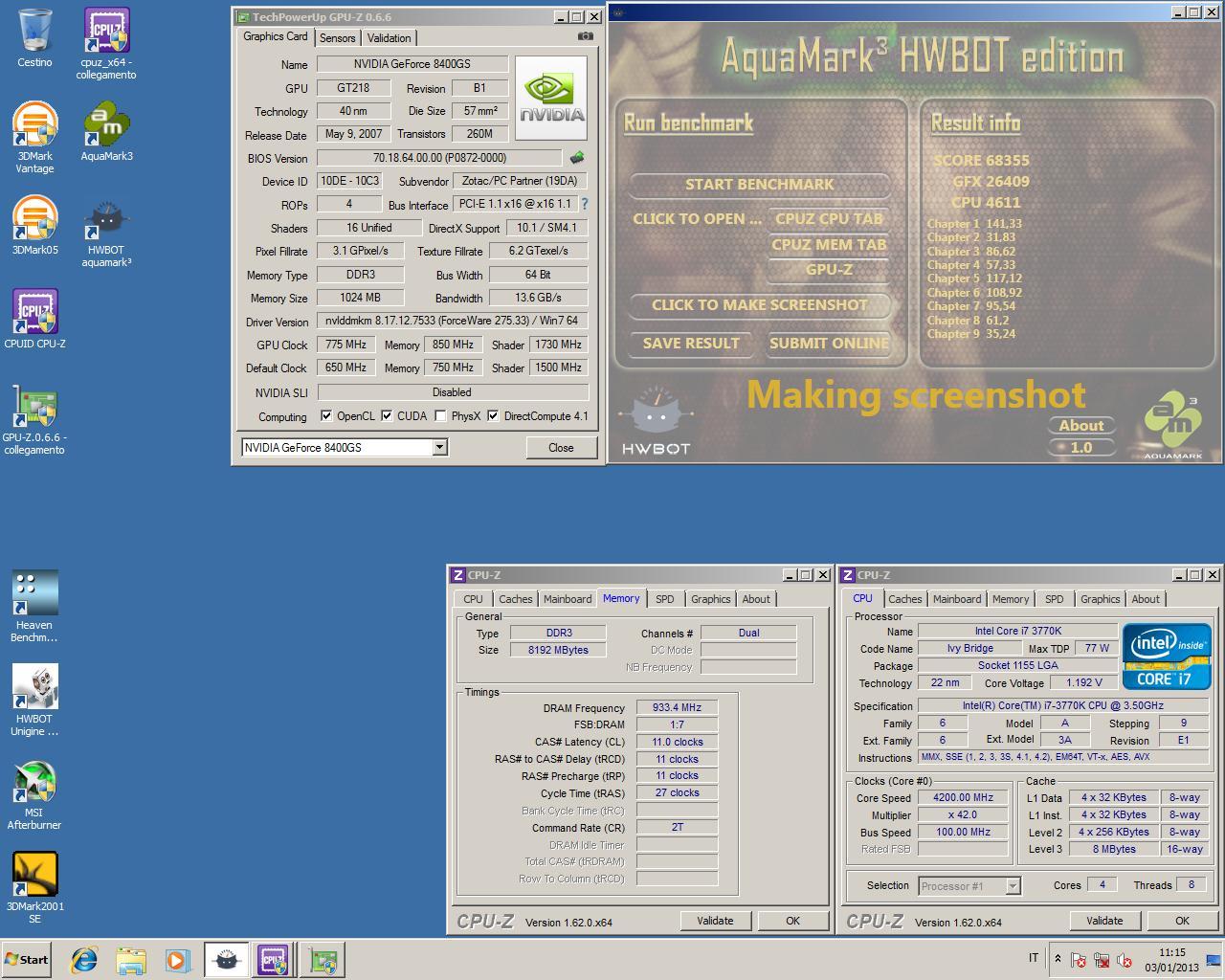The image size is (1225, 980).
Task: Click Validate in CPU-Z Memory window
Action: [715, 921]
